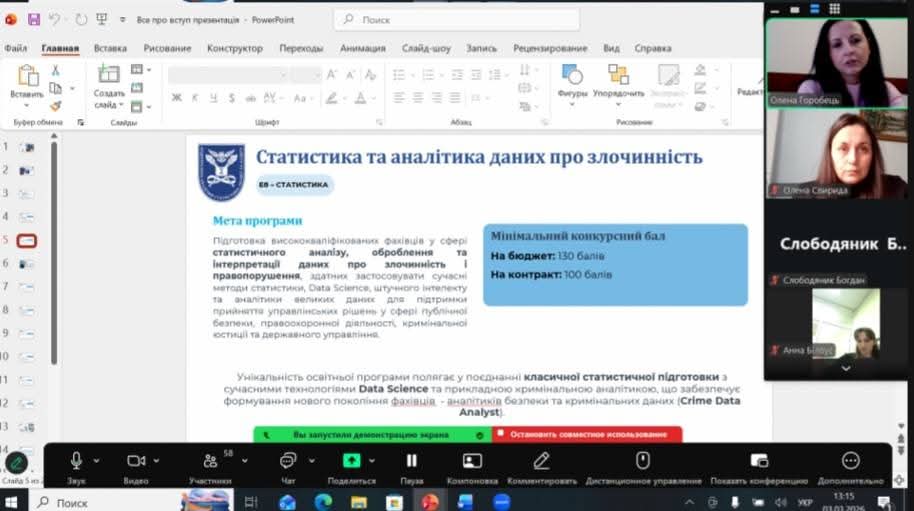Click the Дистанционное управление mouse icon

(643, 460)
